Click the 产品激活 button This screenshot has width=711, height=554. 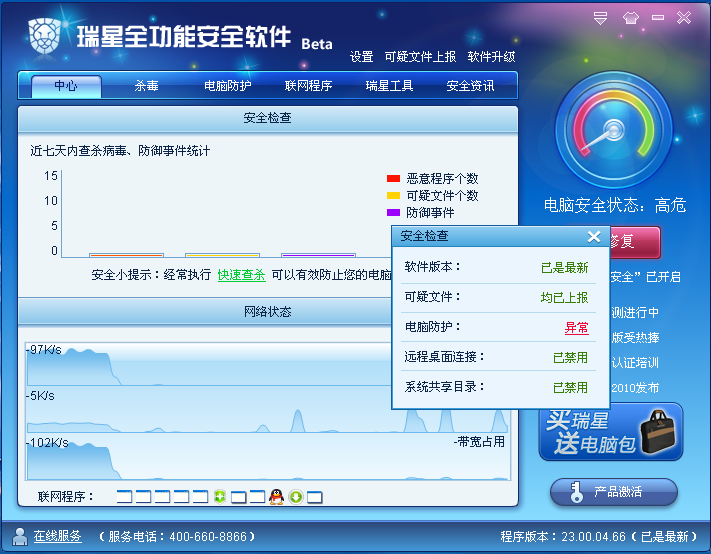[x=614, y=492]
